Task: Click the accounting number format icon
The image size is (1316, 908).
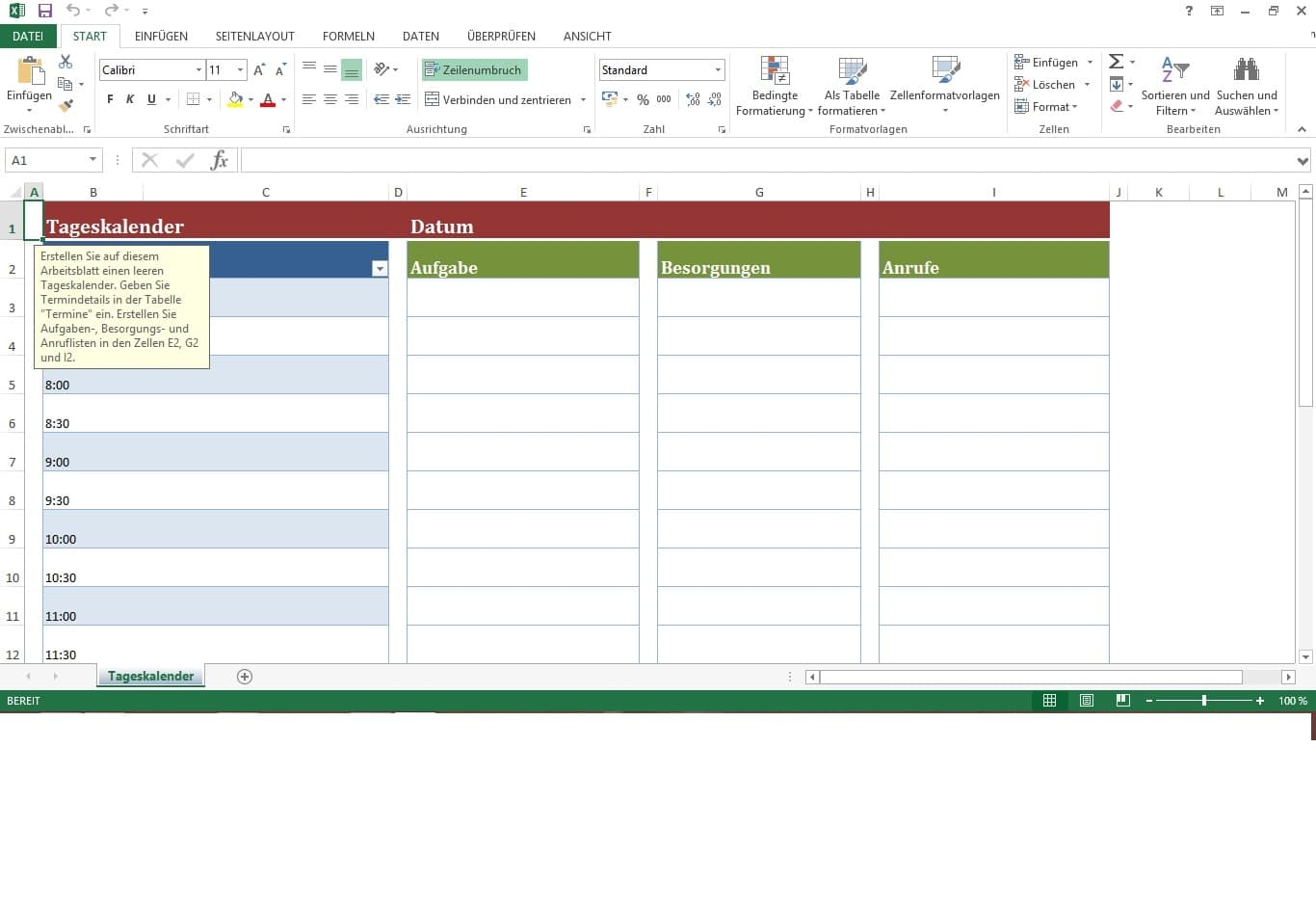Action: pyautogui.click(x=610, y=99)
